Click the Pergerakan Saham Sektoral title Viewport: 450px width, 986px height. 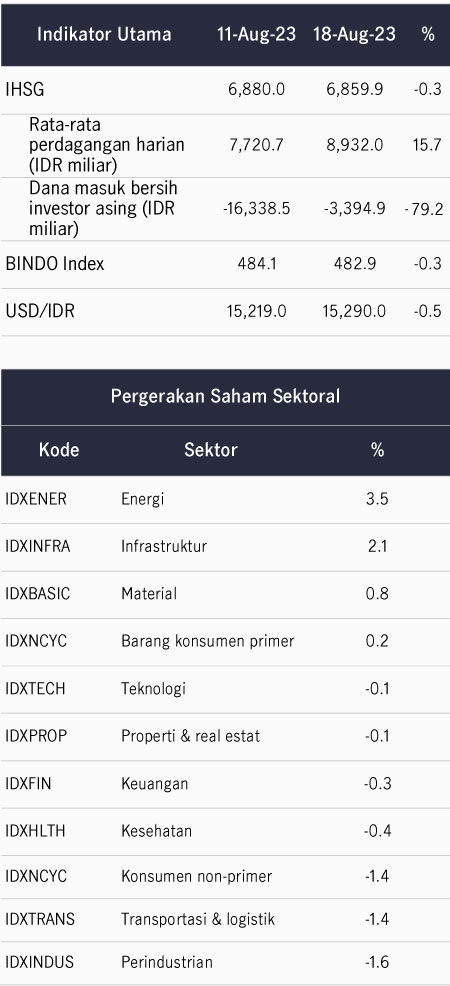(x=225, y=396)
